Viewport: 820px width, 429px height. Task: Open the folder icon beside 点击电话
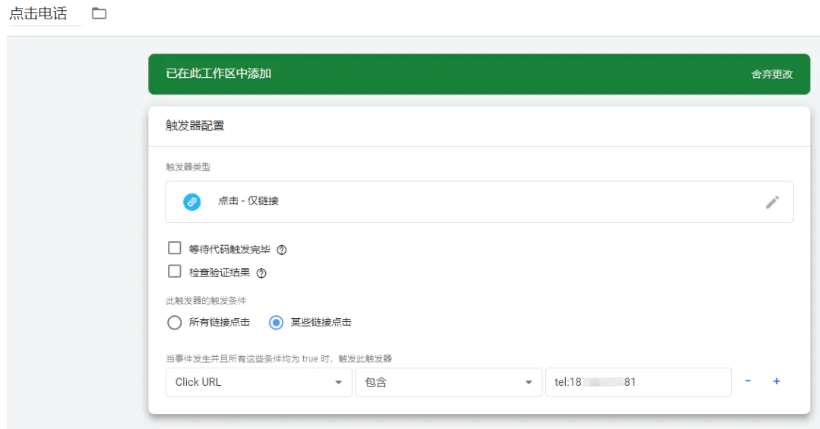99,14
